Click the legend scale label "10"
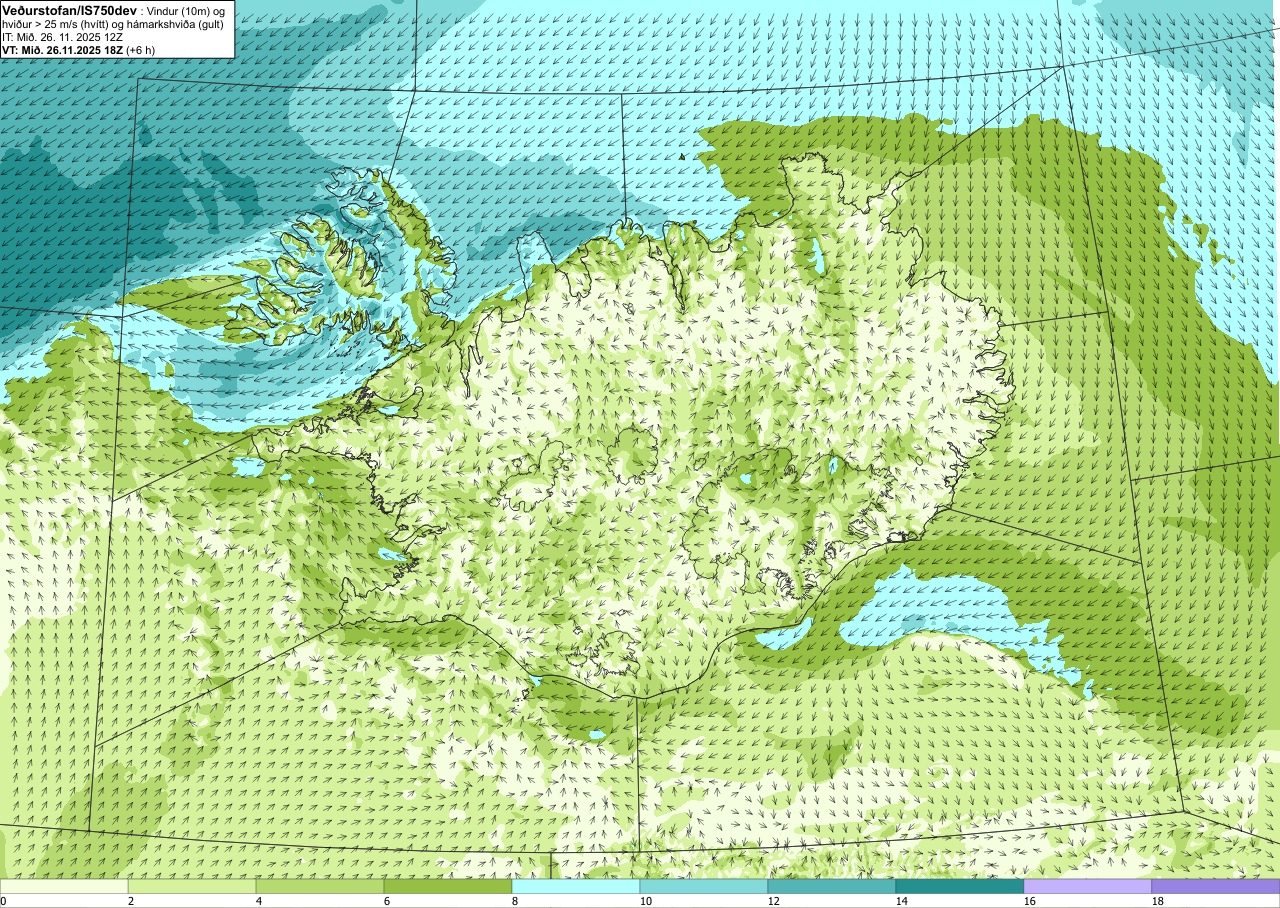Image resolution: width=1280 pixels, height=908 pixels. [646, 901]
